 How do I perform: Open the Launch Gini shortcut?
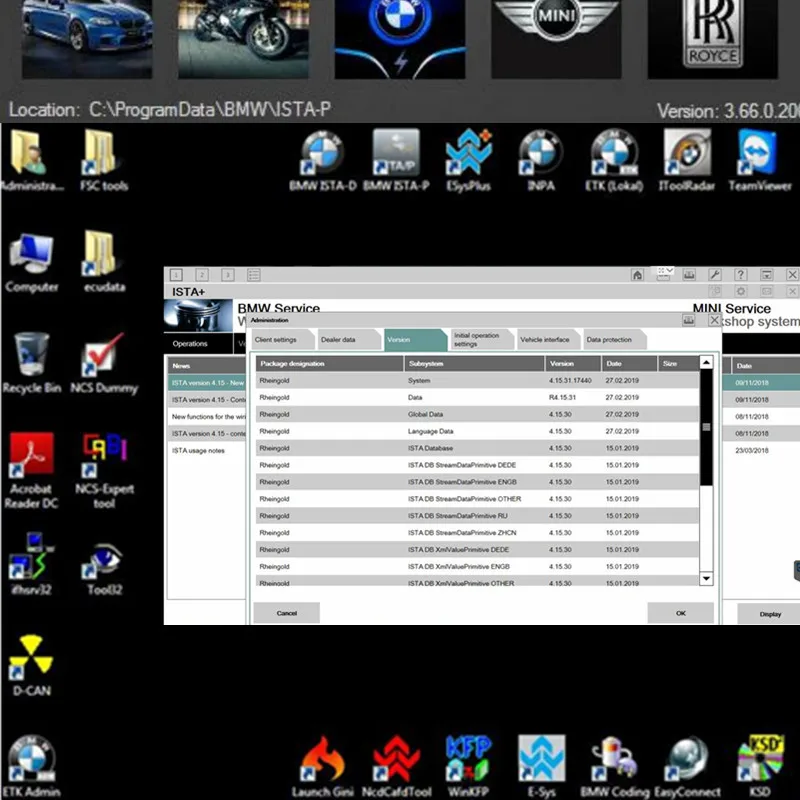coord(322,766)
